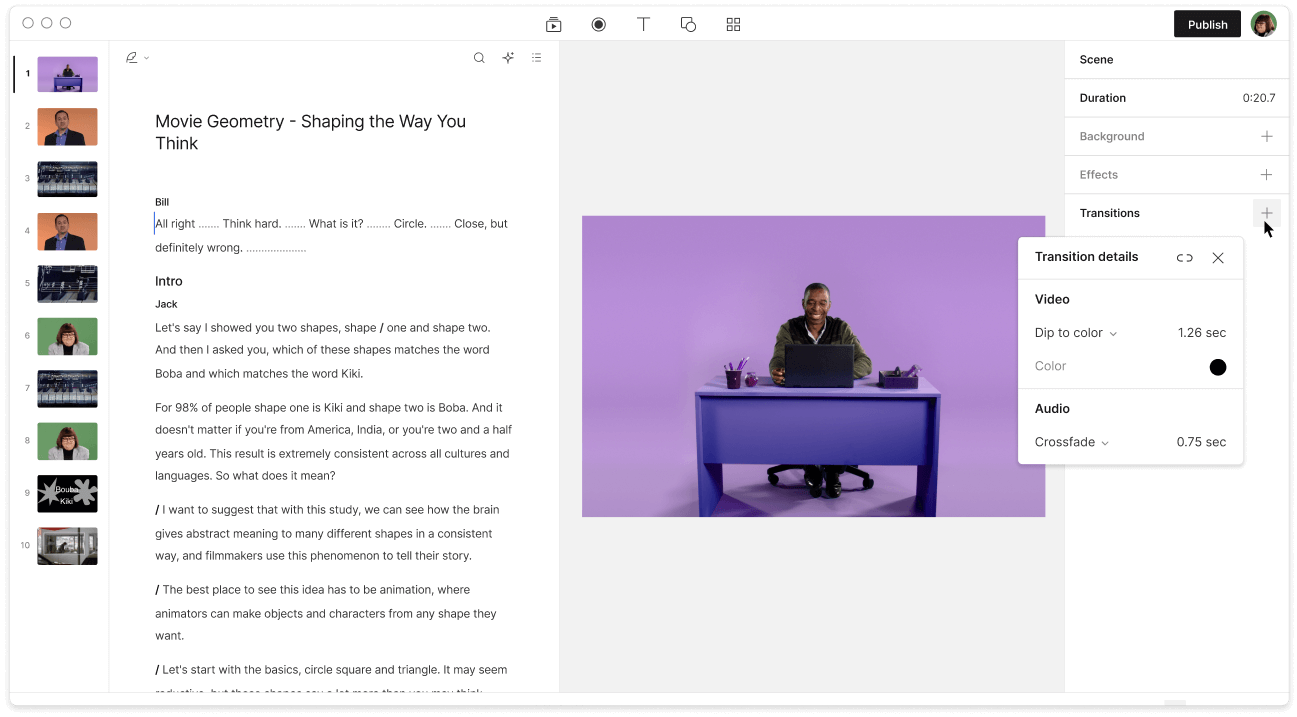Click the Effects property label
The width and height of the screenshot is (1297, 717).
tap(1099, 175)
